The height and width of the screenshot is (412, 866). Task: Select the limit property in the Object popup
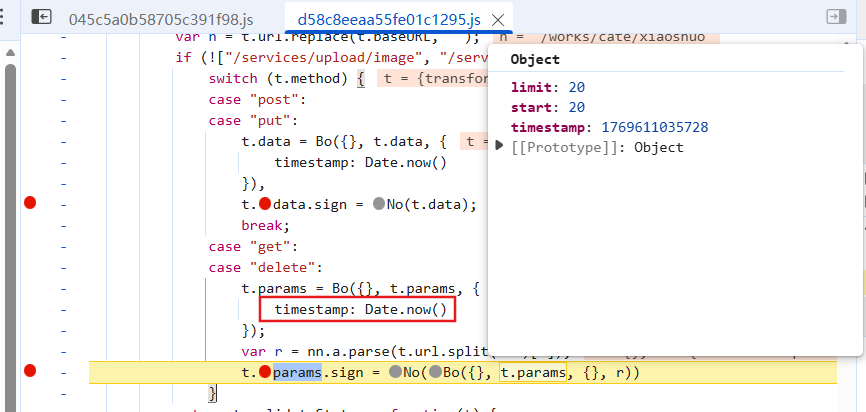coord(530,87)
